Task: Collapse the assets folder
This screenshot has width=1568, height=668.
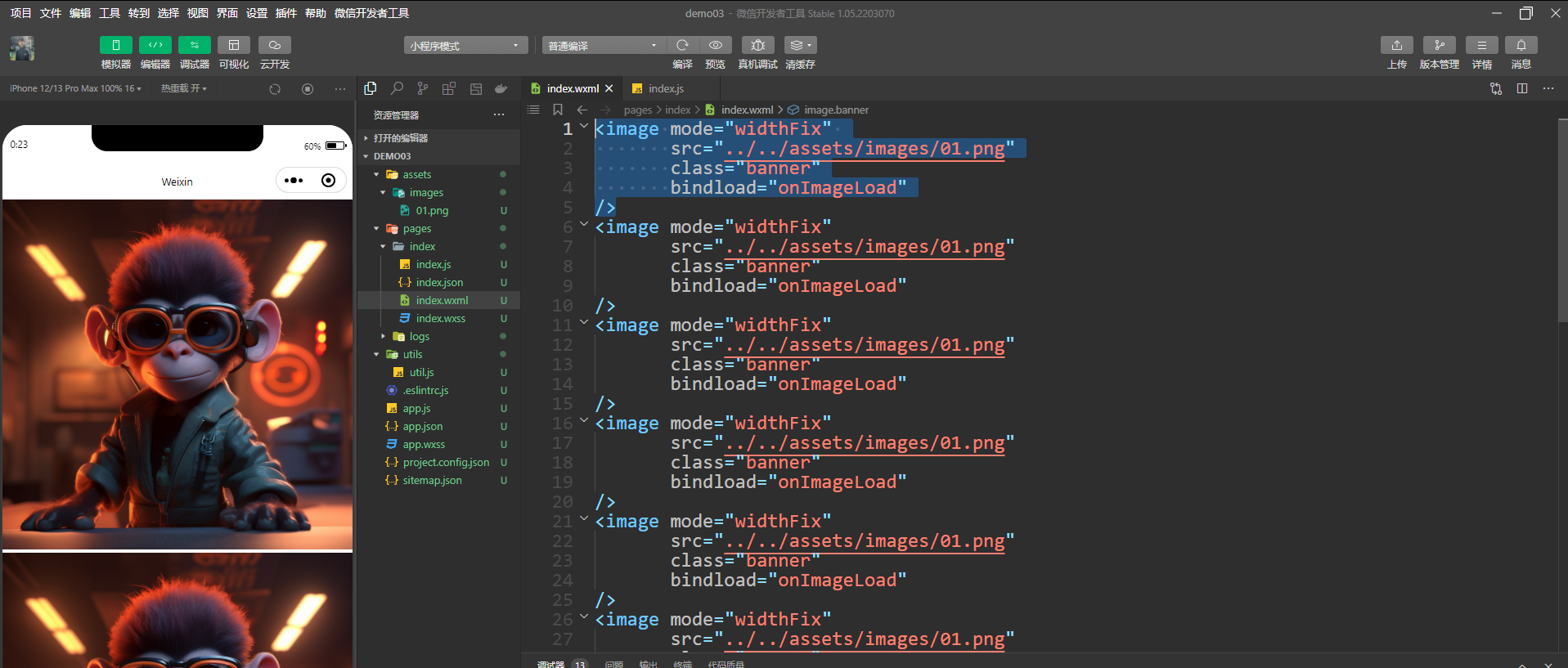Action: [x=439, y=174]
